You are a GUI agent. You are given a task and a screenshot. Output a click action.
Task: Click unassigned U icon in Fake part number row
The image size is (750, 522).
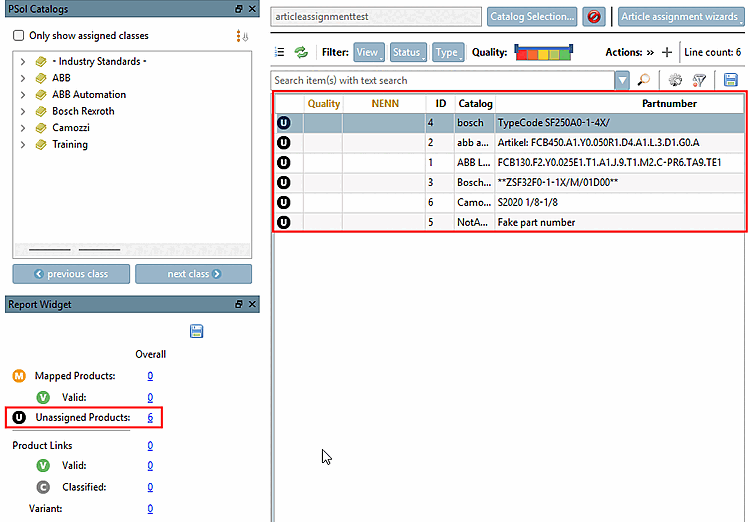(284, 222)
